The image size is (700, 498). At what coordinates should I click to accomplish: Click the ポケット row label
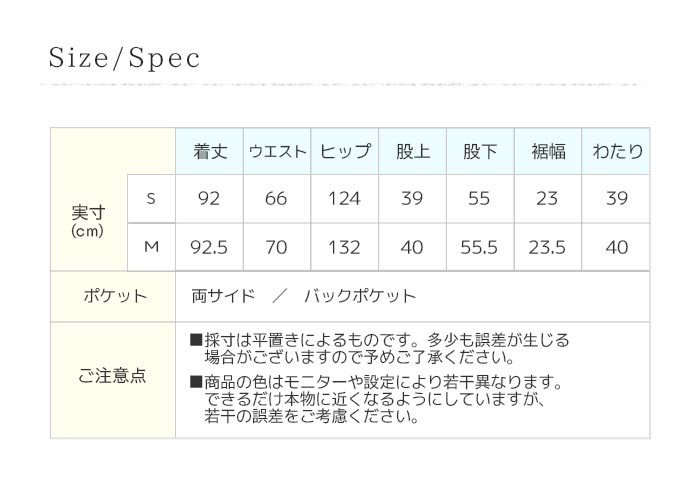point(115,296)
